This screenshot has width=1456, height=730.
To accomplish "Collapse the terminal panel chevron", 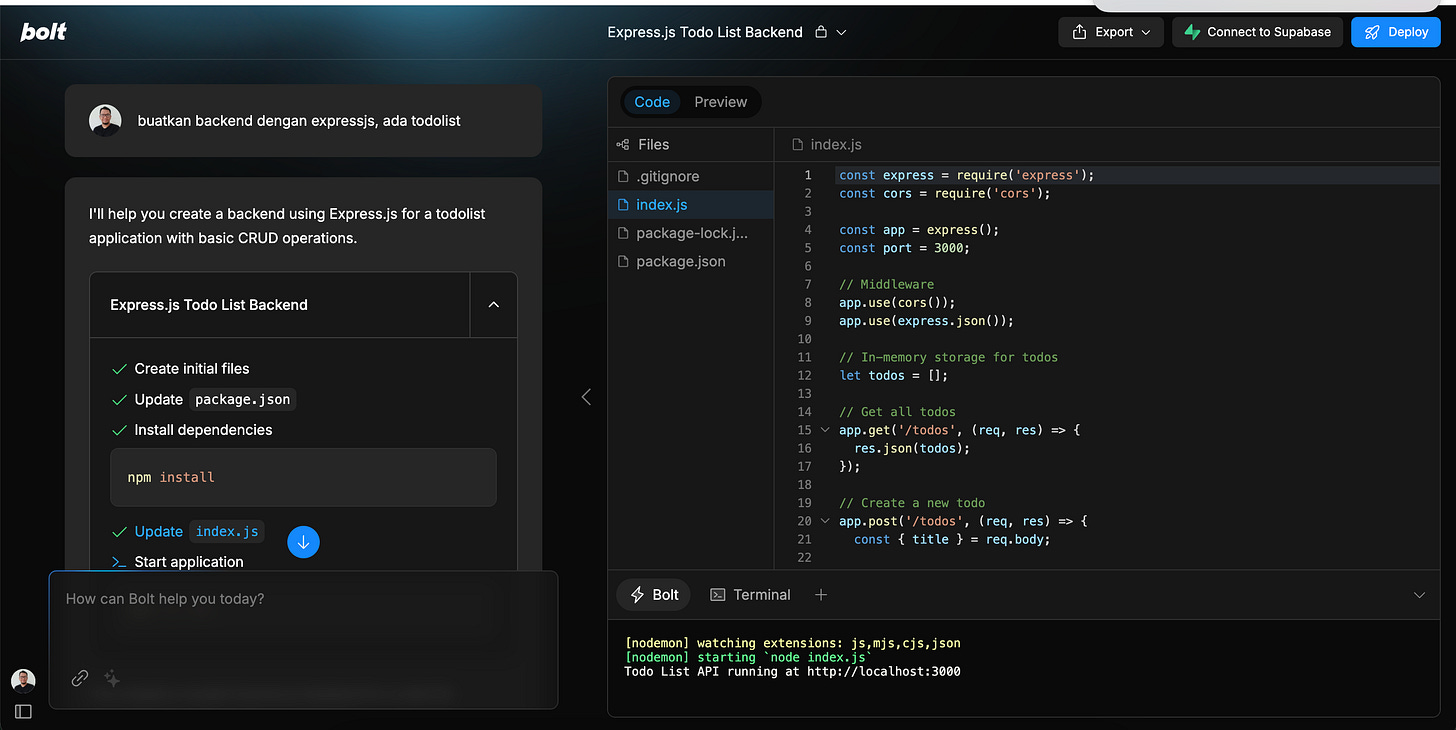I will [1419, 595].
